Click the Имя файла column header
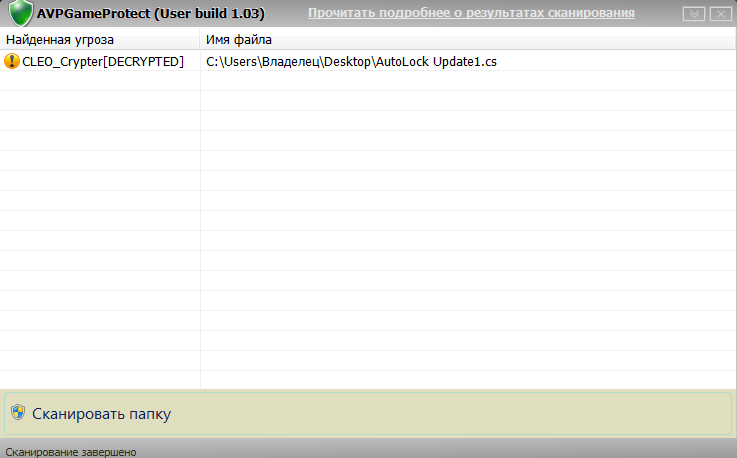Viewport: 737px width, 458px height. [x=468, y=39]
